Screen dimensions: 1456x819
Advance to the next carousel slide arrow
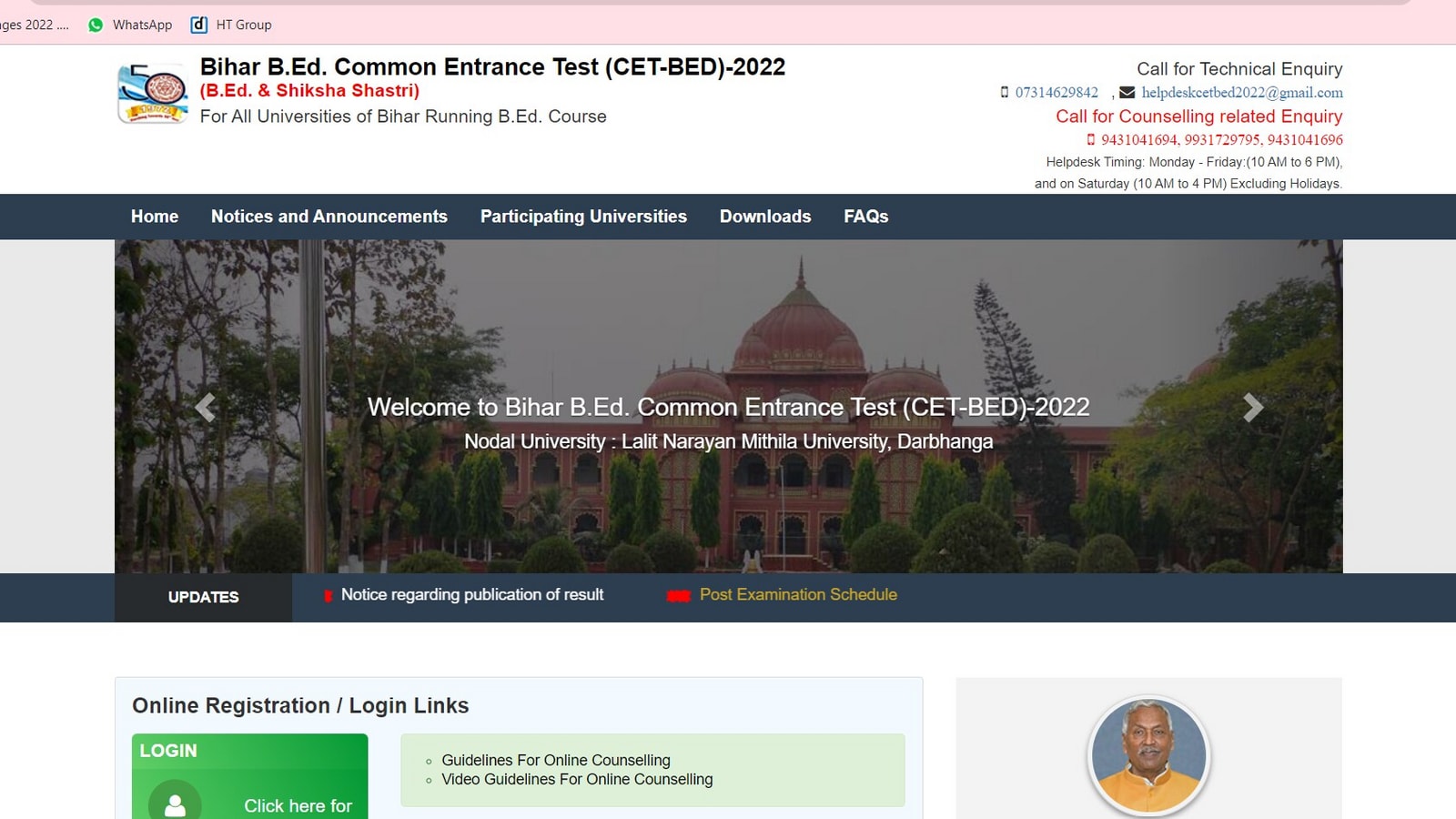1253,407
